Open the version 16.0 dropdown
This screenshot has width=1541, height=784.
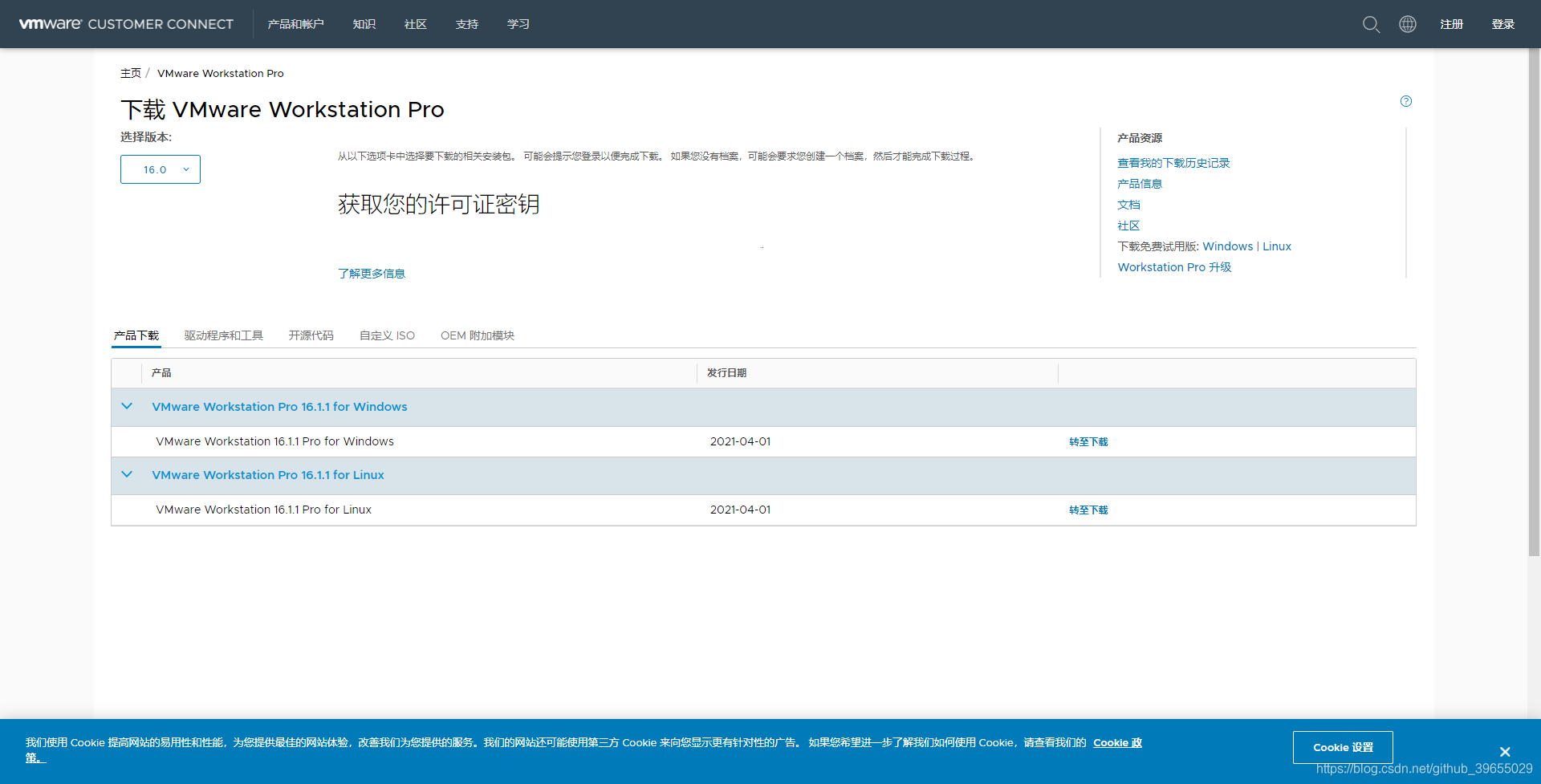pyautogui.click(x=161, y=169)
